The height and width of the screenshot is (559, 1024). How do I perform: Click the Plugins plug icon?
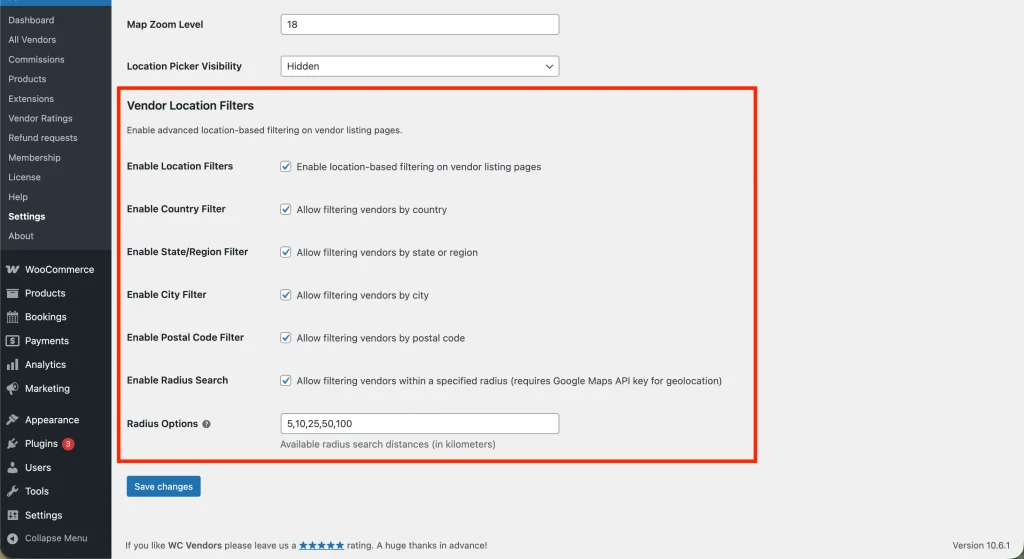pos(12,444)
